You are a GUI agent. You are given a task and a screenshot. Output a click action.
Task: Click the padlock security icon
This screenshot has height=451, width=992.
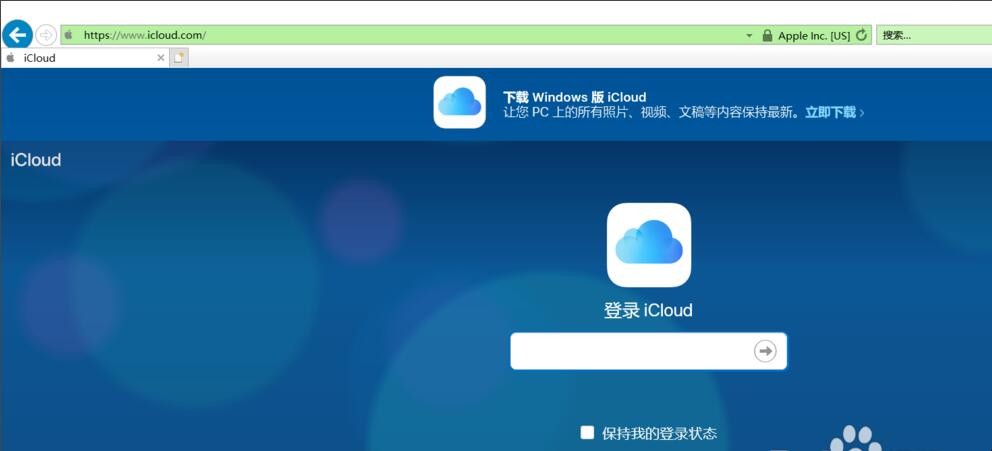coord(767,35)
